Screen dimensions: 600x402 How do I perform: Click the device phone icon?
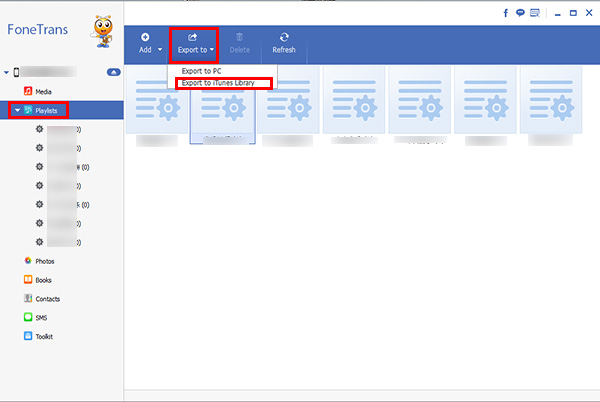coord(16,72)
